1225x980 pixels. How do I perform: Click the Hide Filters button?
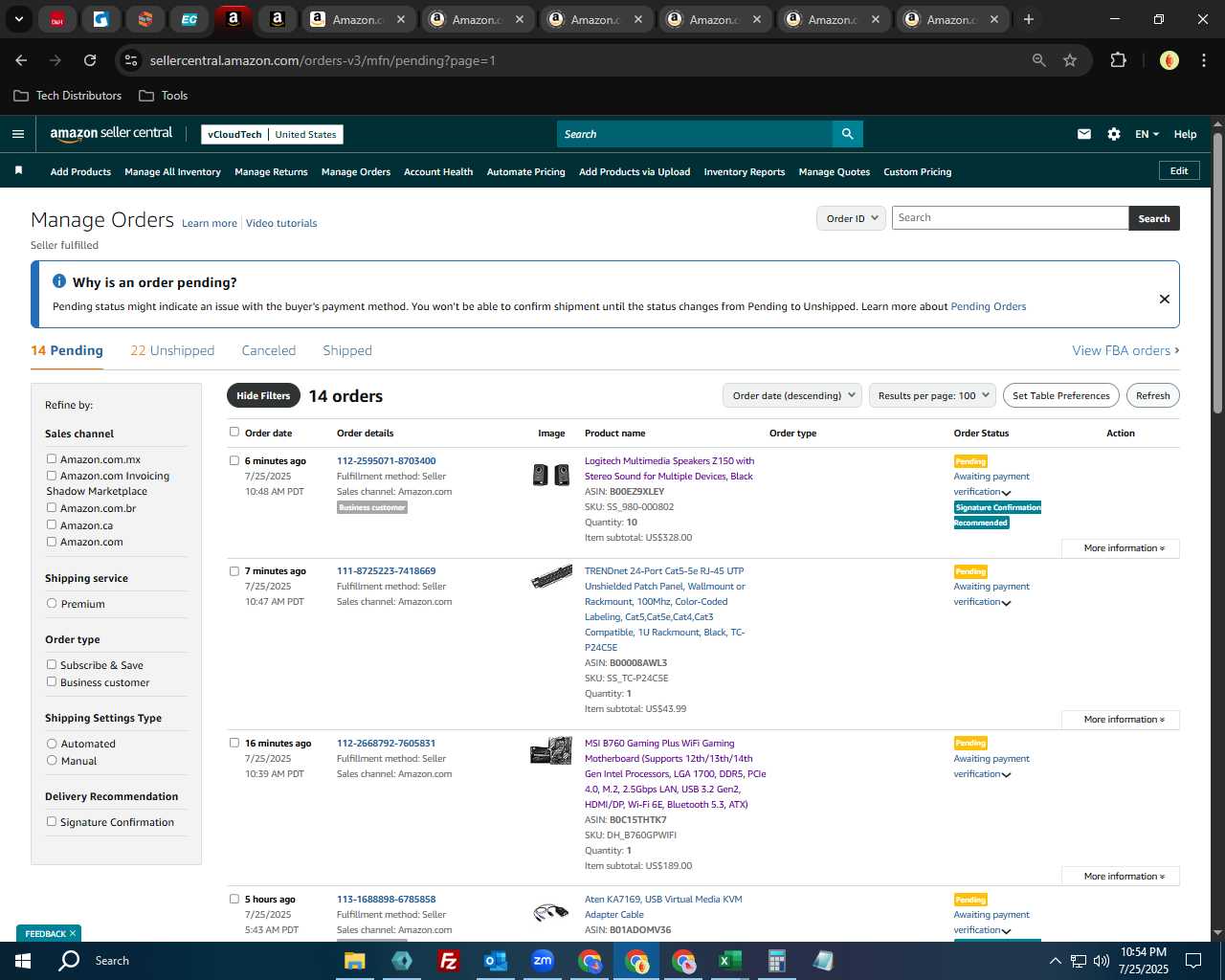[263, 395]
